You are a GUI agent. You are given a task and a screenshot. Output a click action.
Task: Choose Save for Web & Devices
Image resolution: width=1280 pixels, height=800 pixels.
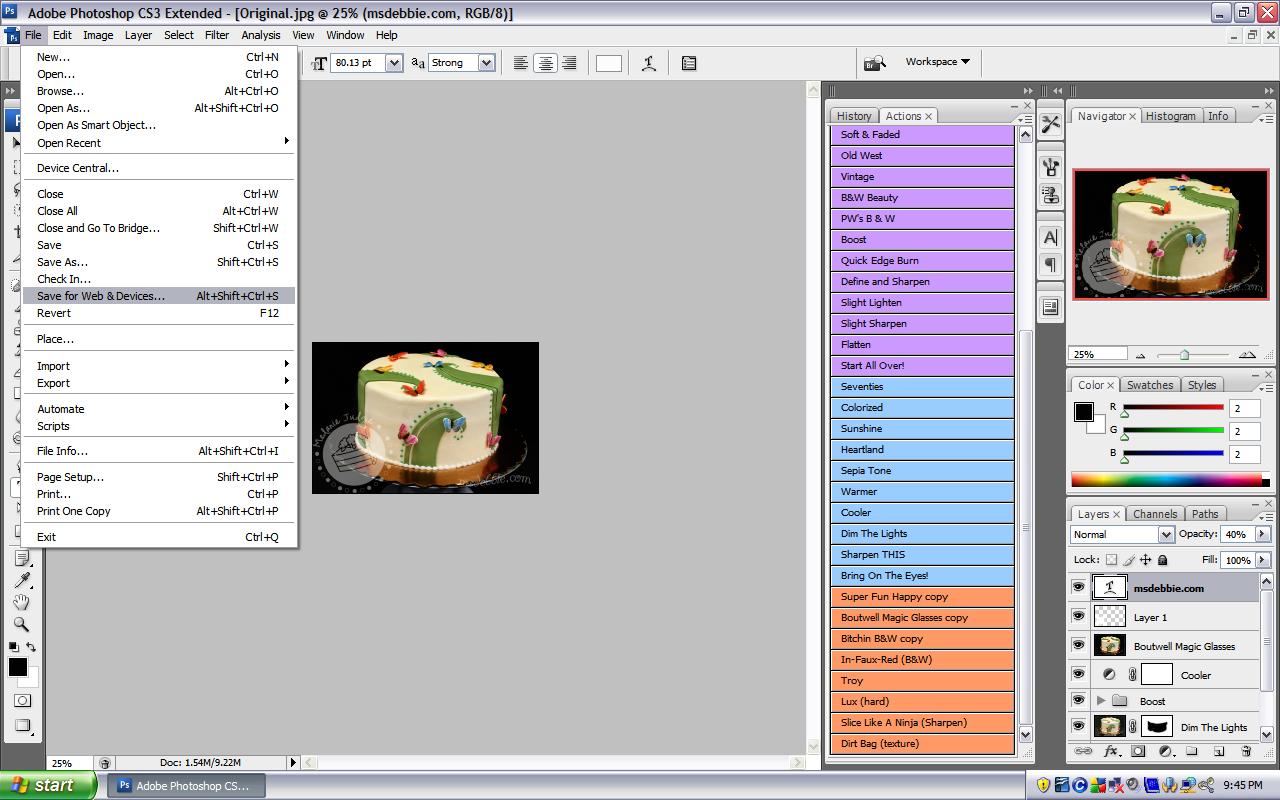(x=160, y=296)
